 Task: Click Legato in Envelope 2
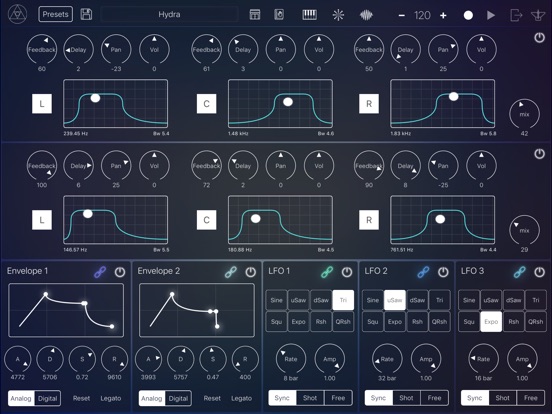(x=242, y=399)
